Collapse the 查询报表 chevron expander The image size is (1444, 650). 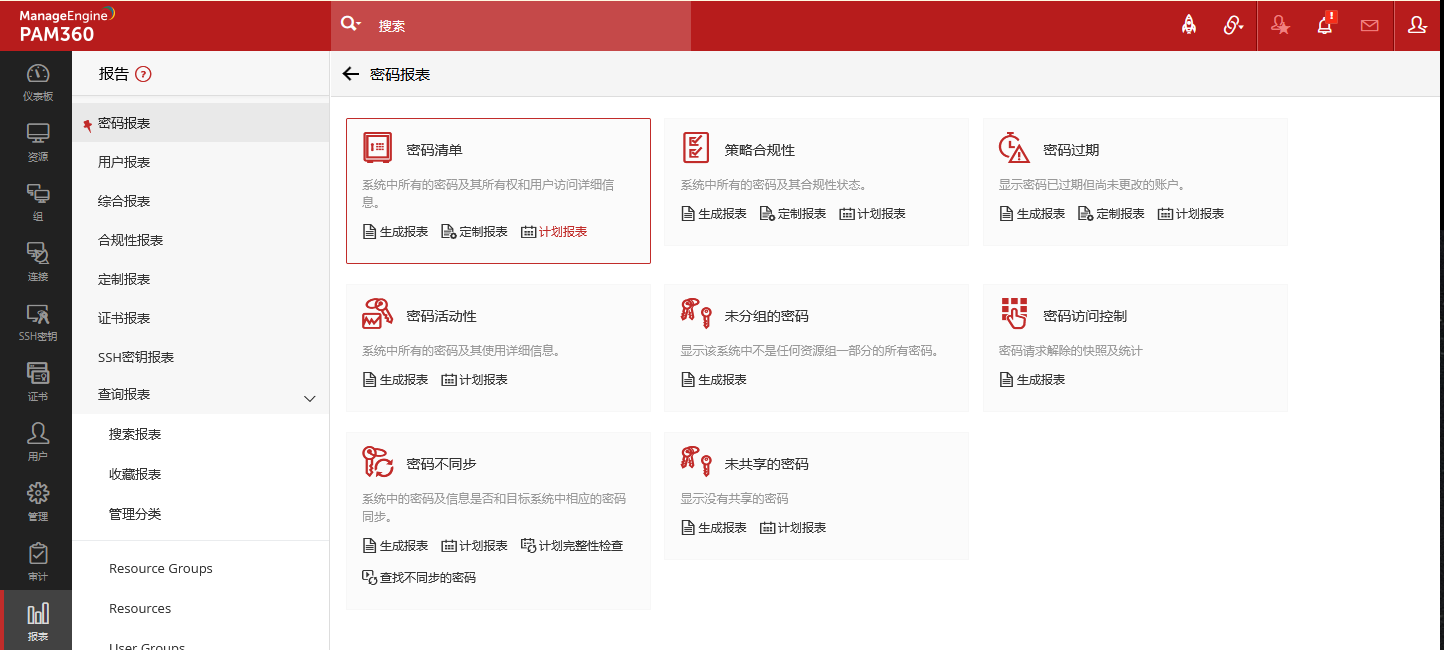(x=309, y=398)
